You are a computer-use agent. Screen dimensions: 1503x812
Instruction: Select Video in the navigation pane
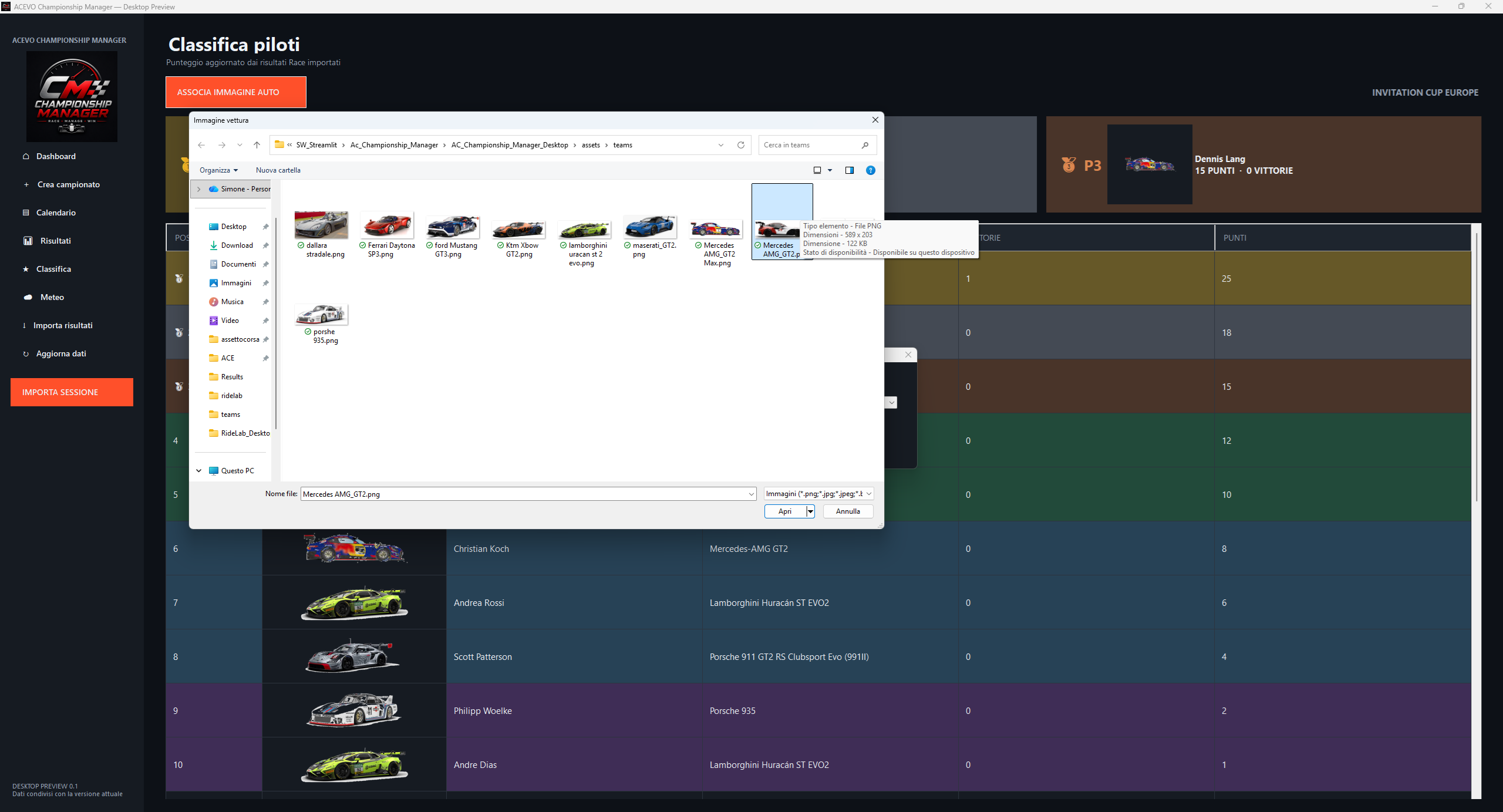230,321
